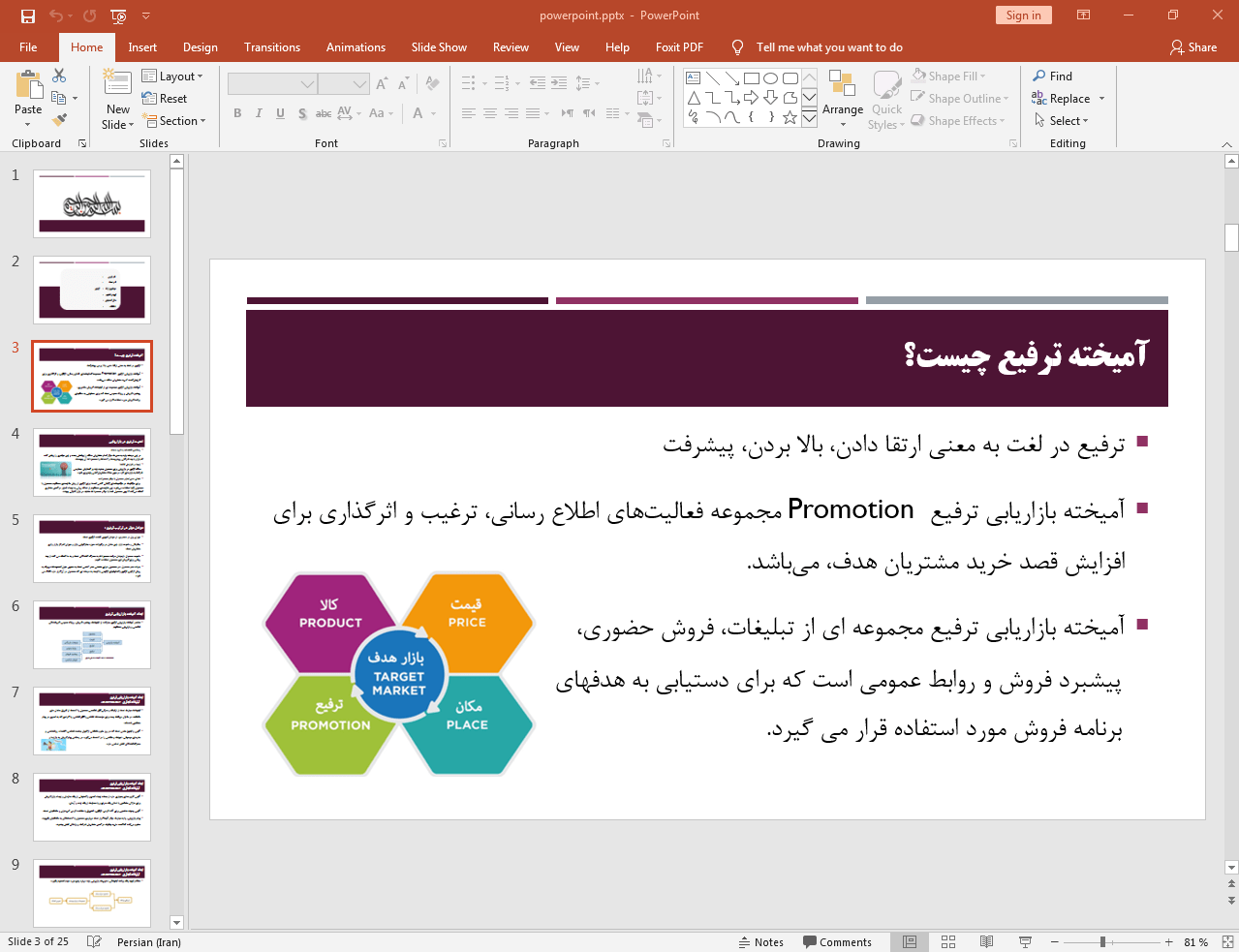Image resolution: width=1239 pixels, height=952 pixels.
Task: Click the Increase Font Size icon
Action: point(382,84)
